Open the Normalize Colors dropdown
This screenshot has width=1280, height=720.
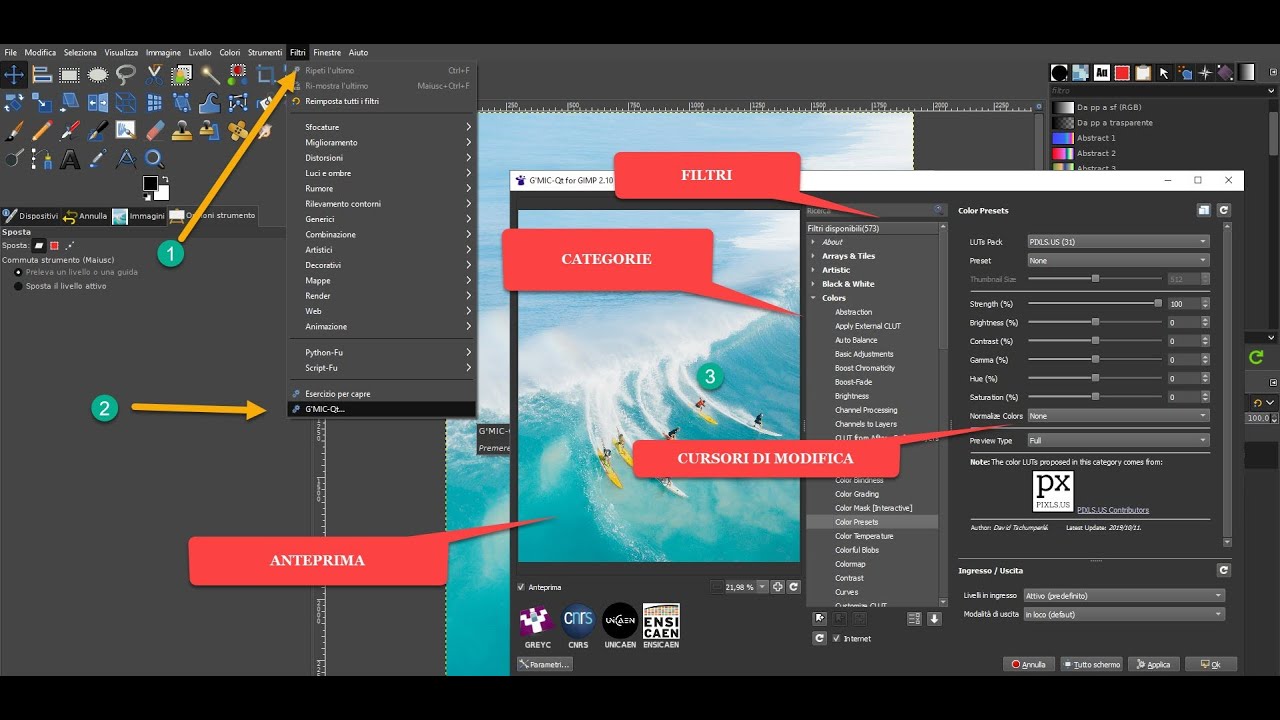pos(1118,416)
